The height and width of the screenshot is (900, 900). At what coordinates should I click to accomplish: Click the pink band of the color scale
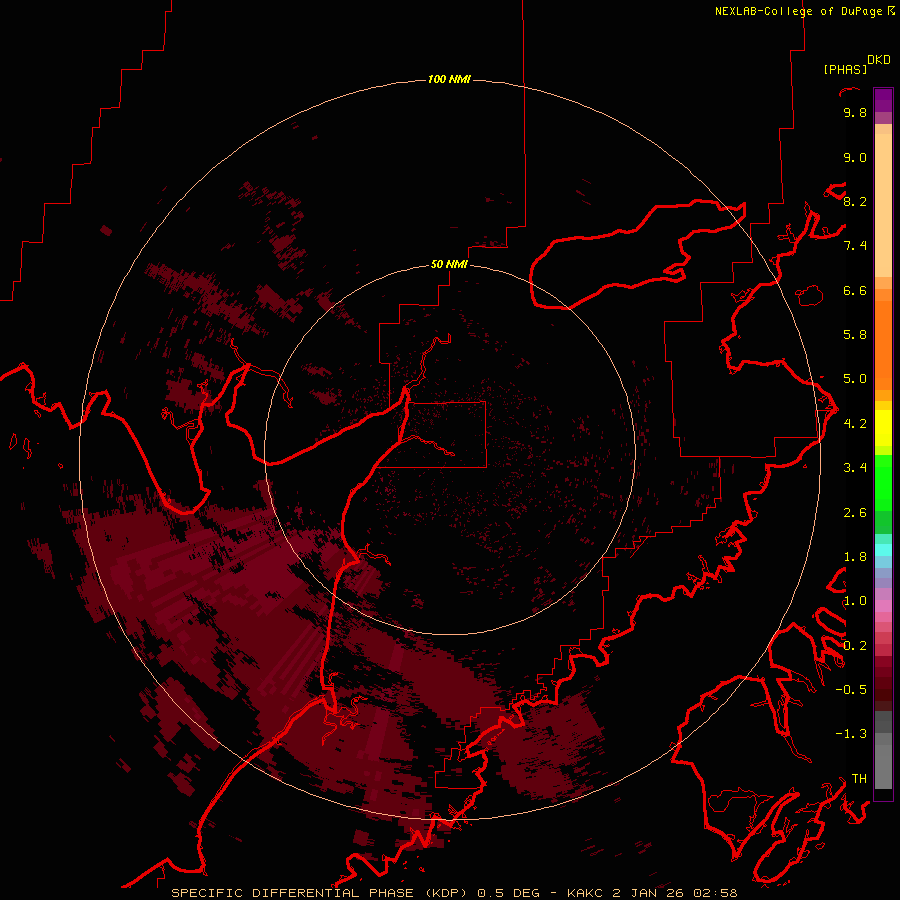point(883,606)
